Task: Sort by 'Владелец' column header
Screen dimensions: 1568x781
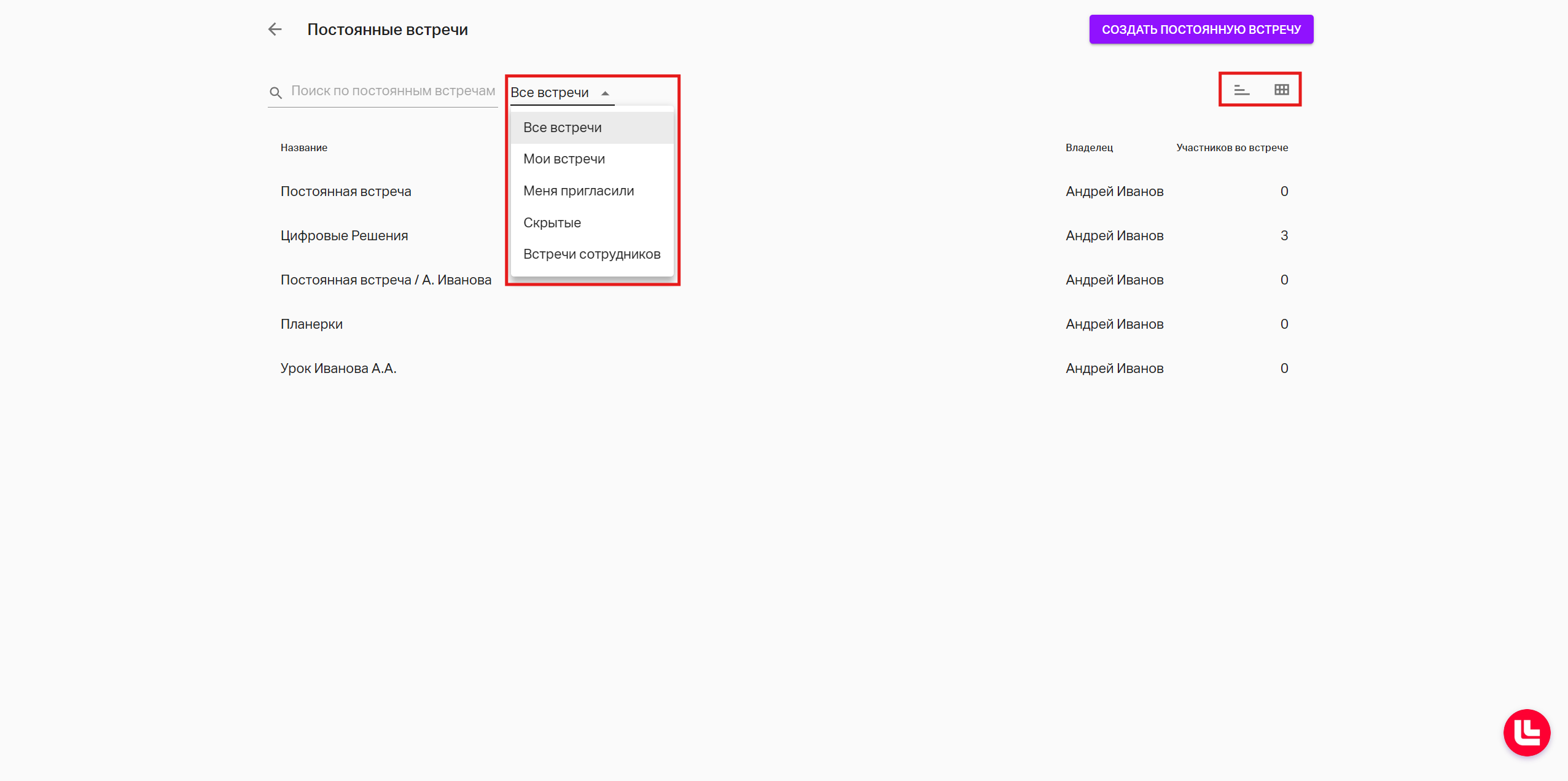Action: pos(1088,148)
